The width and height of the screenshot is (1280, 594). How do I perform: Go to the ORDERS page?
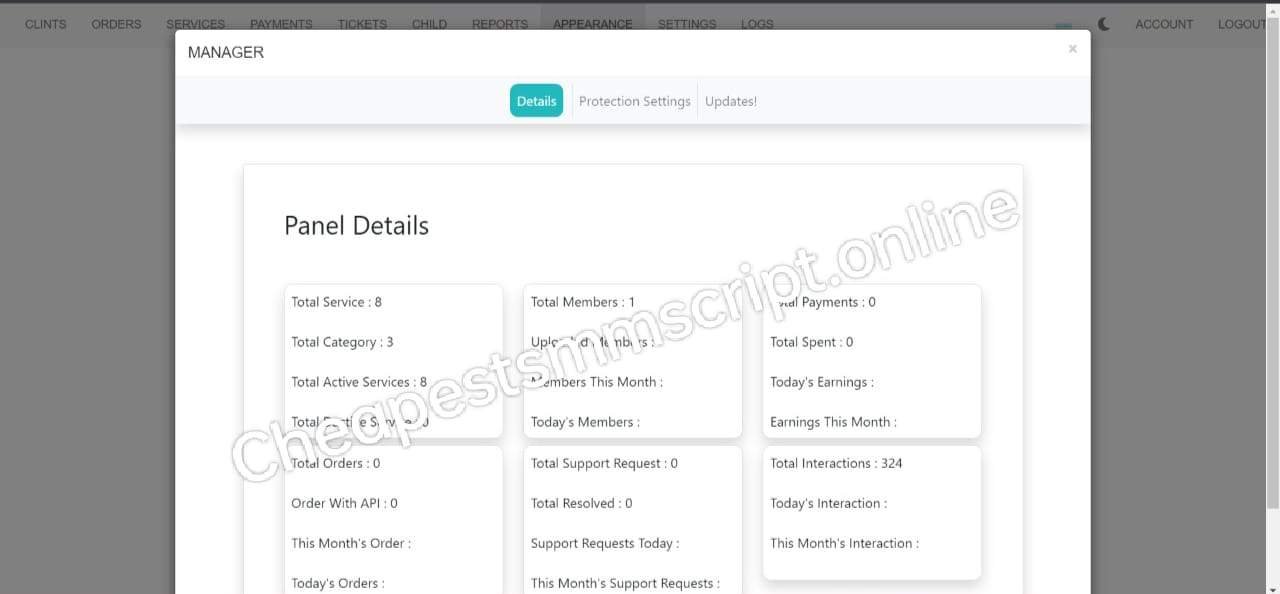(x=116, y=24)
